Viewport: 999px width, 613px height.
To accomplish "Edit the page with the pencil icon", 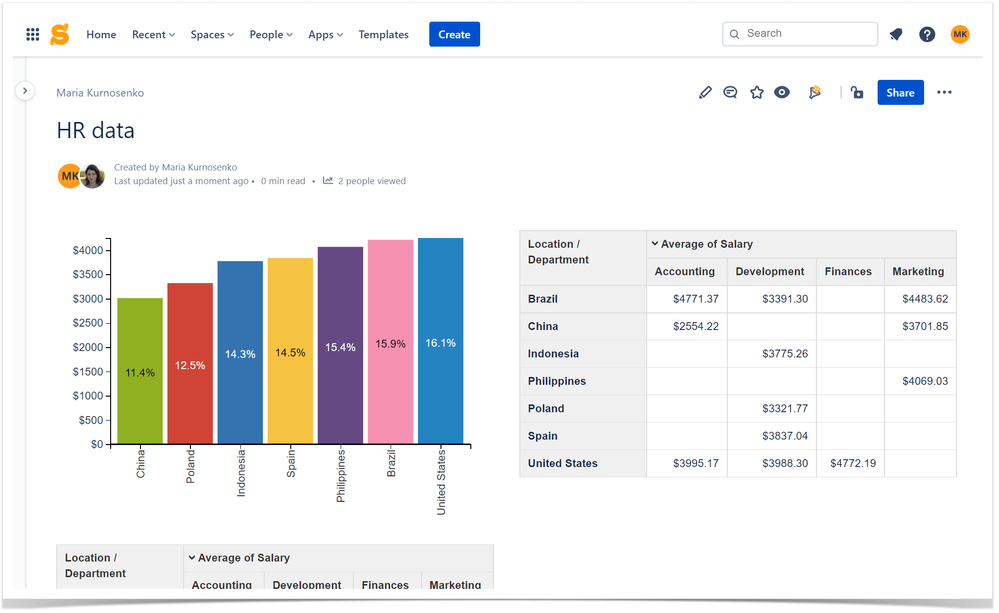I will tap(705, 91).
